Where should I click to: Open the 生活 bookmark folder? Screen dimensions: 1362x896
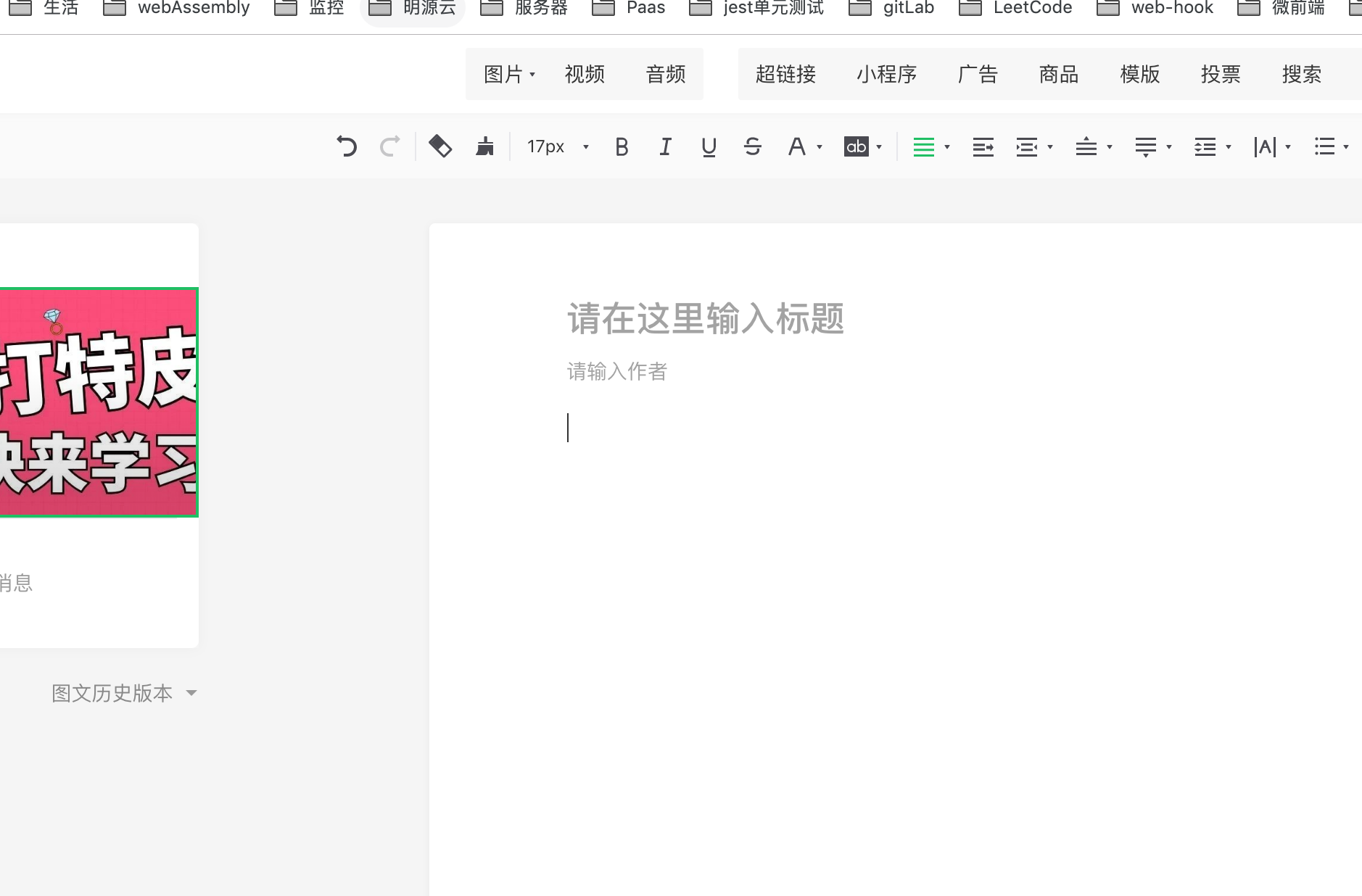pyautogui.click(x=44, y=8)
